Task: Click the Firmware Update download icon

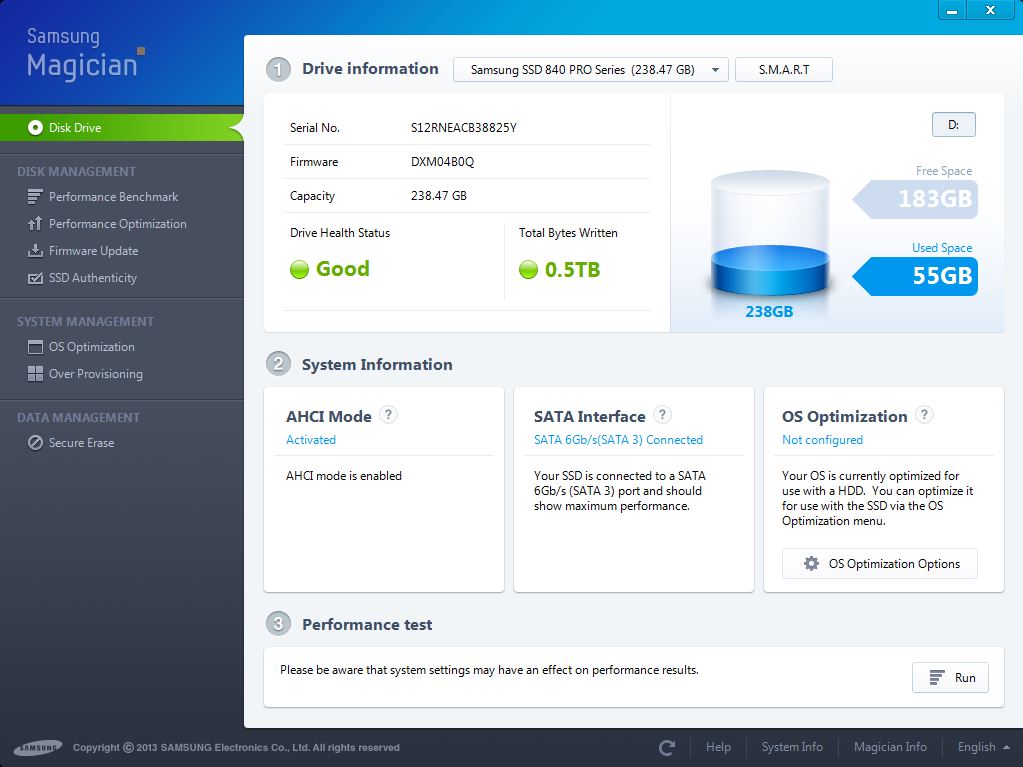Action: click(x=35, y=250)
